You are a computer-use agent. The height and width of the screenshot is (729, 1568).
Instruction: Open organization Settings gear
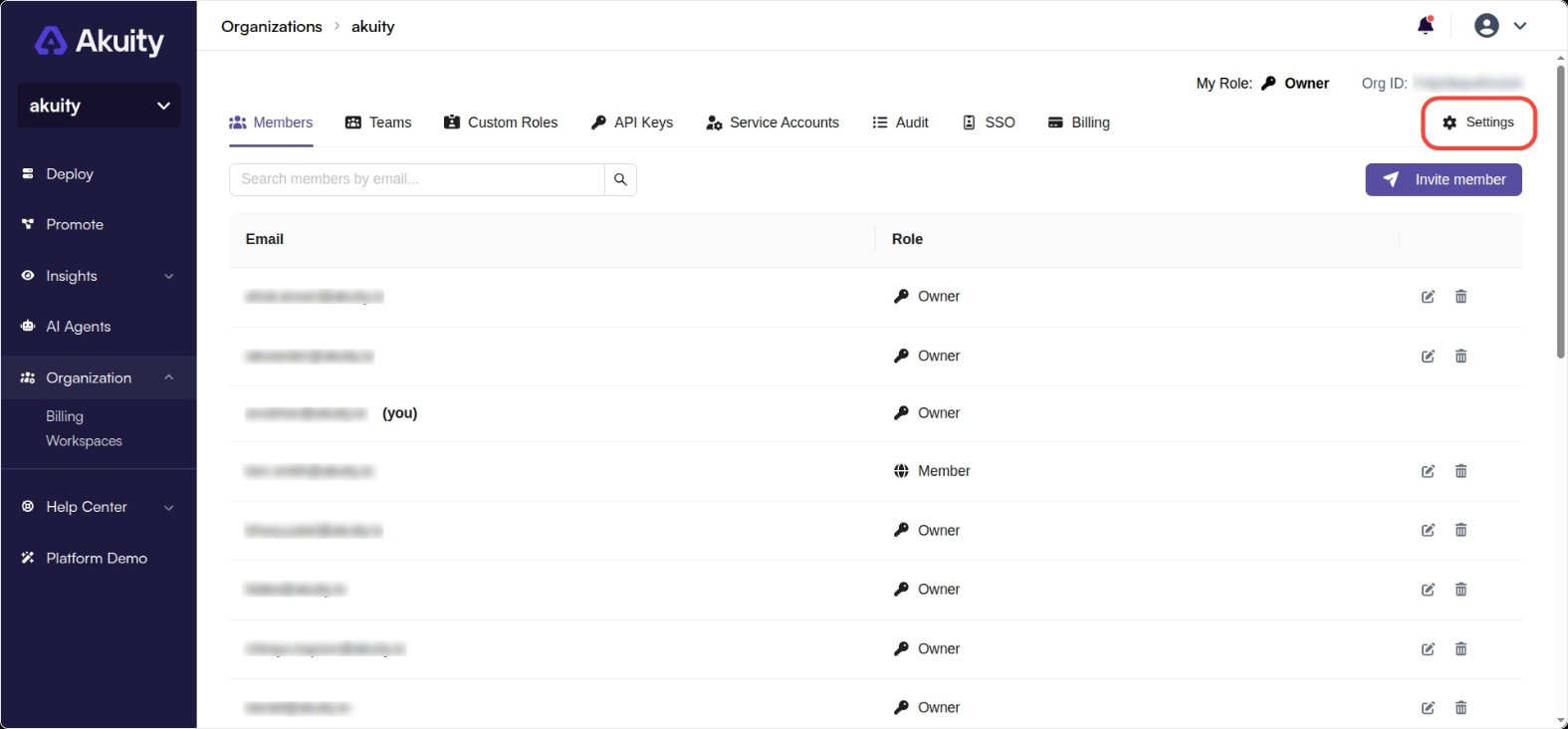(1478, 122)
